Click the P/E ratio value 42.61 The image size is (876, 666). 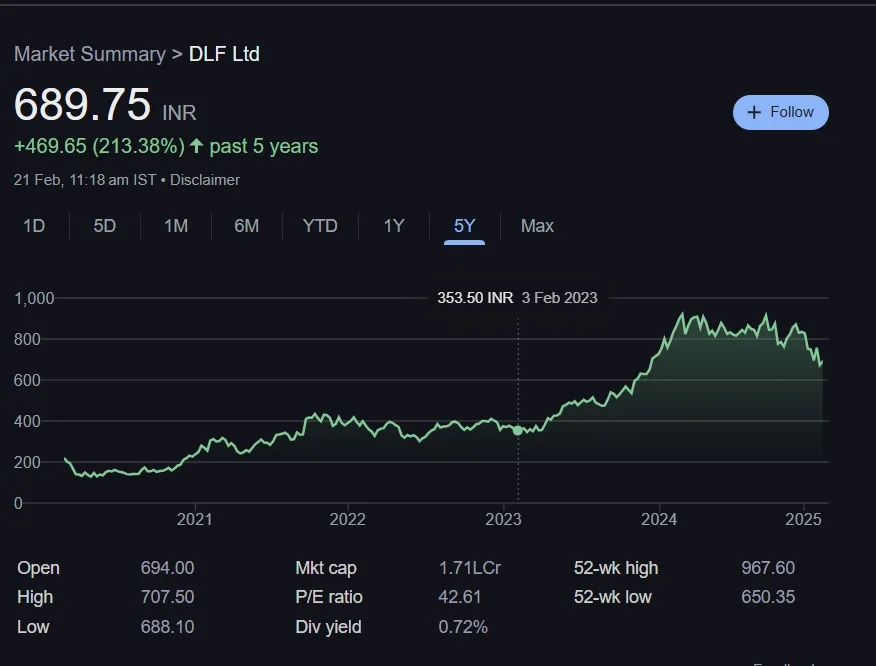pyautogui.click(x=460, y=597)
